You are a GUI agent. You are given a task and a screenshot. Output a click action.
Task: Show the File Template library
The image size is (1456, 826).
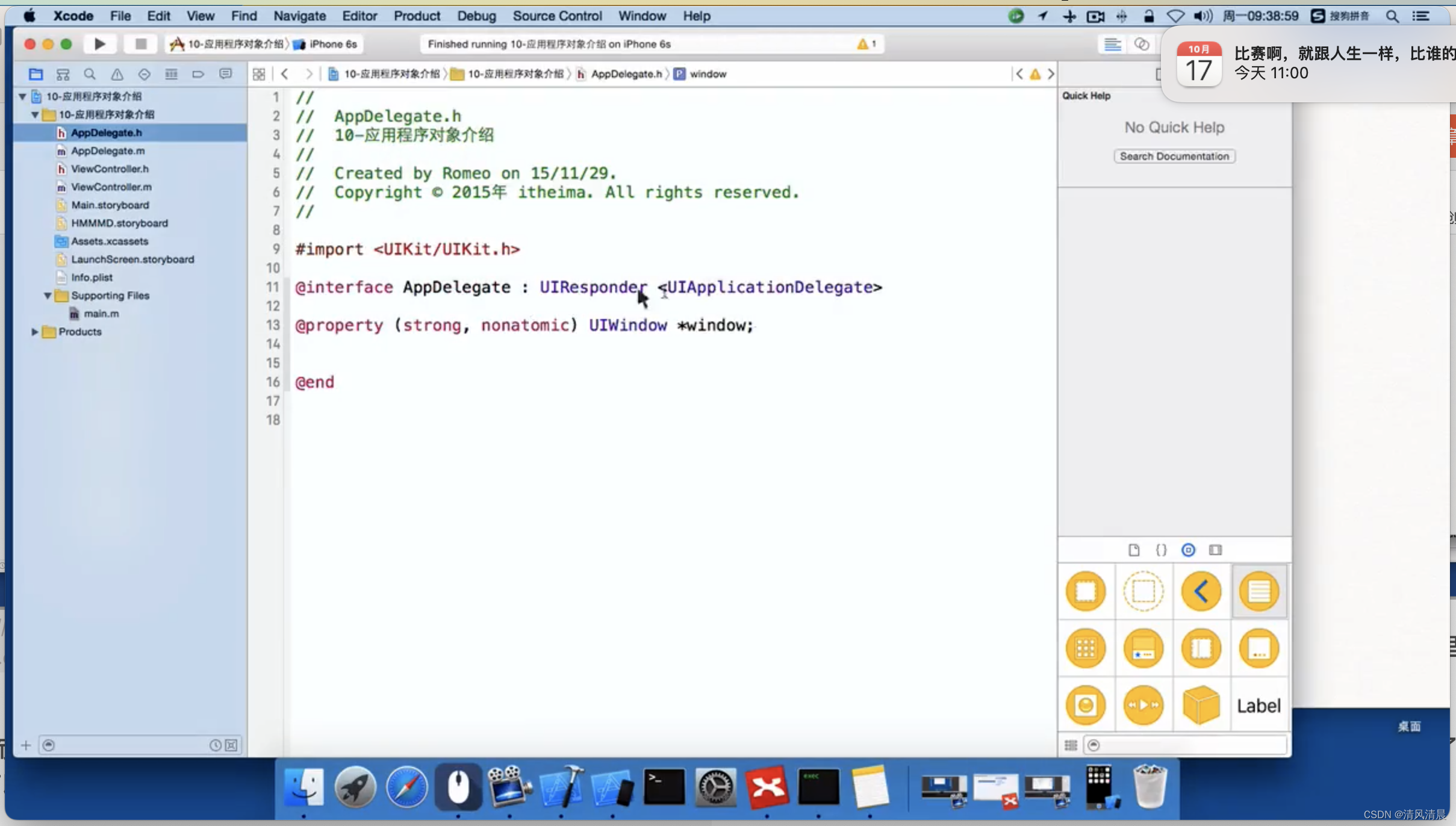[x=1134, y=550]
